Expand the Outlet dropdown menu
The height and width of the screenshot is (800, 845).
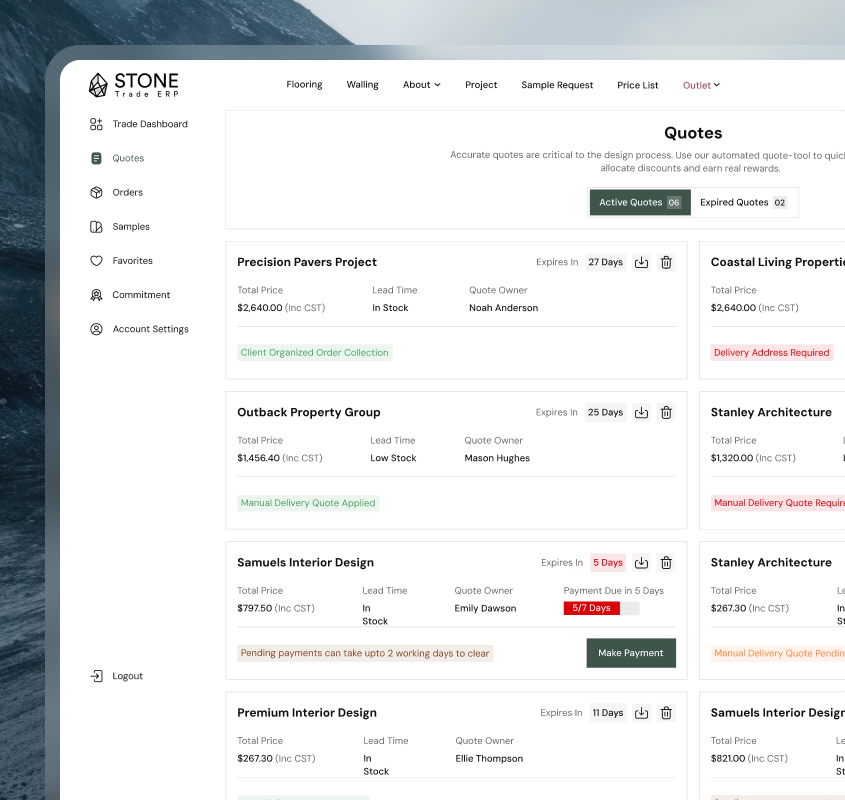pyautogui.click(x=701, y=85)
